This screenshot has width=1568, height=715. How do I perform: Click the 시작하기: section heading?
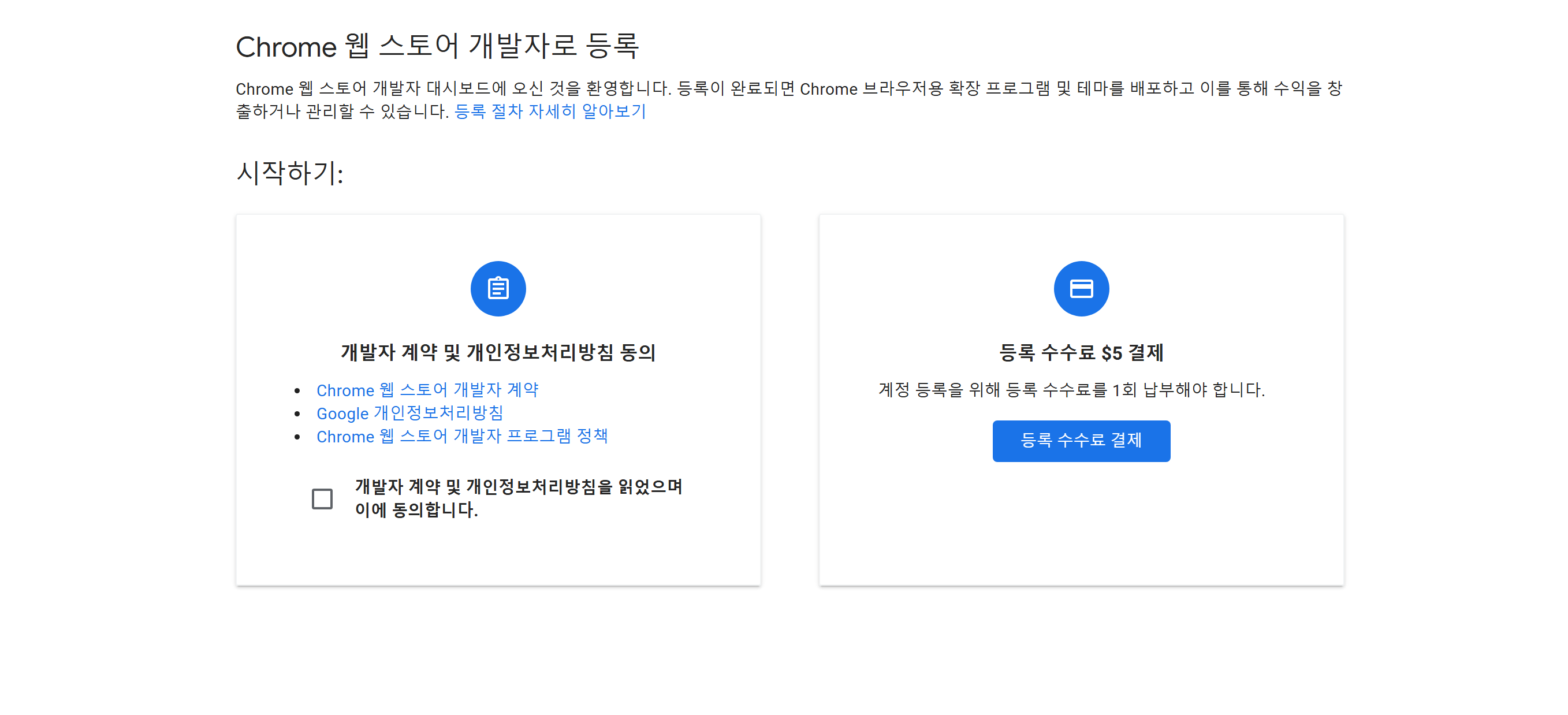pos(290,173)
